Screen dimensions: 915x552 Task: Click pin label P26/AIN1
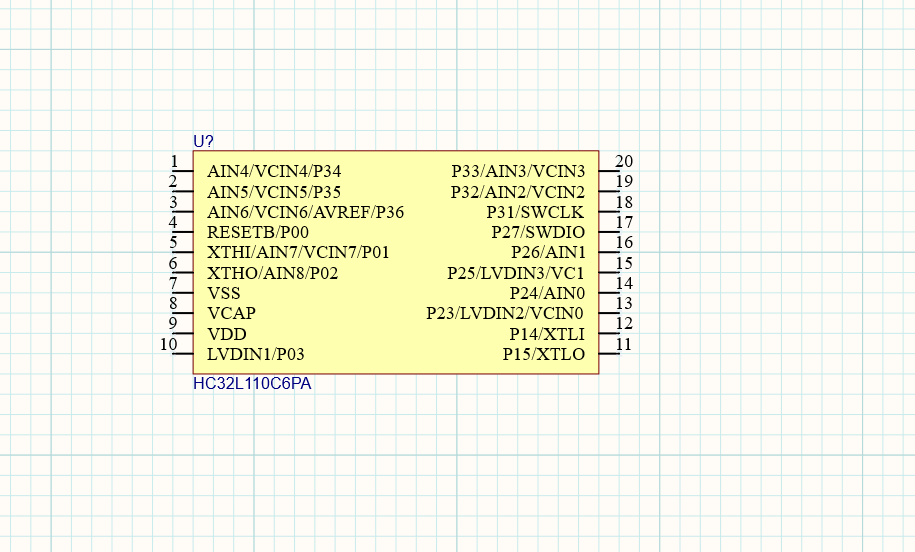(549, 253)
